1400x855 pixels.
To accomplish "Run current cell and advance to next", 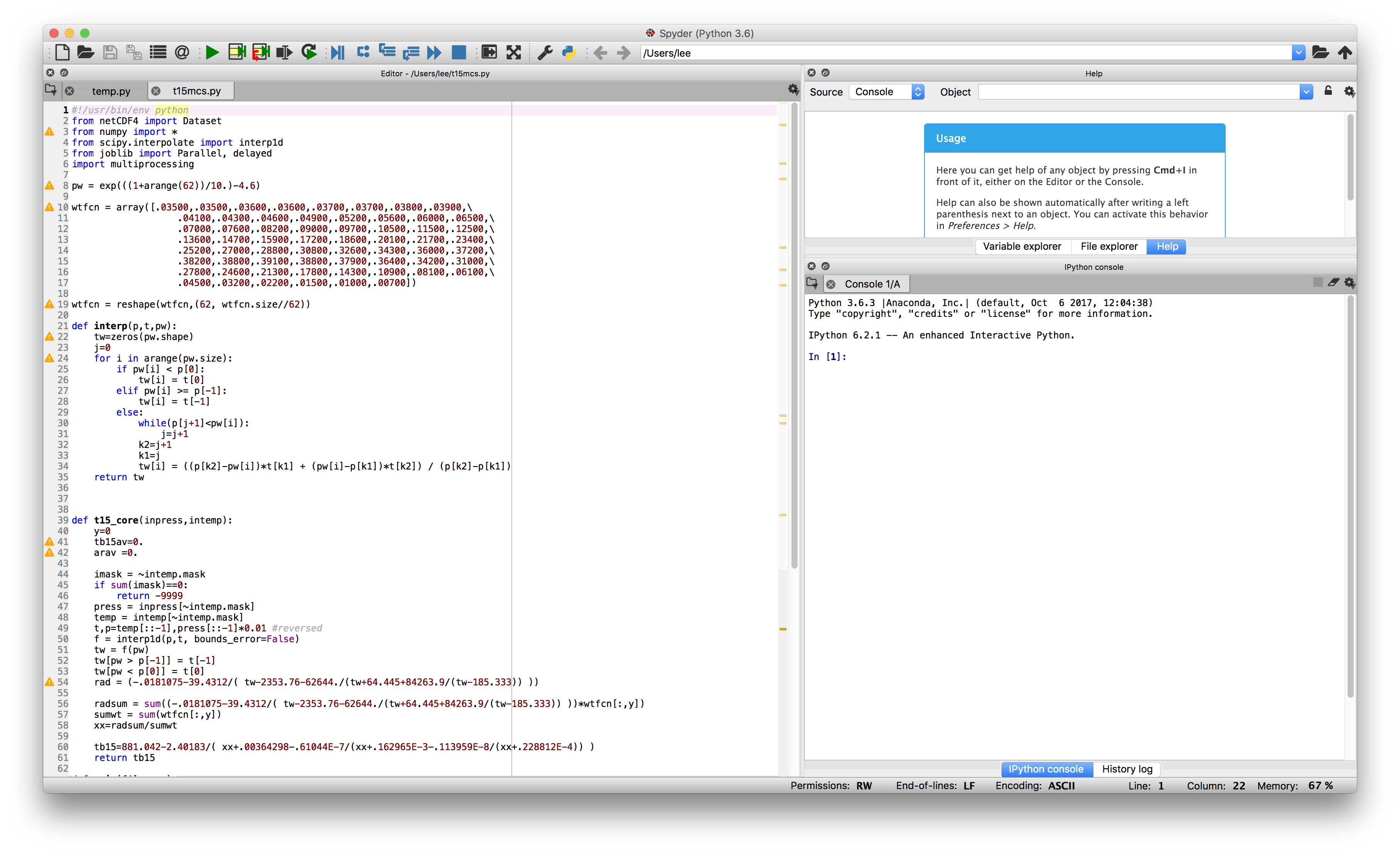I will (x=261, y=53).
